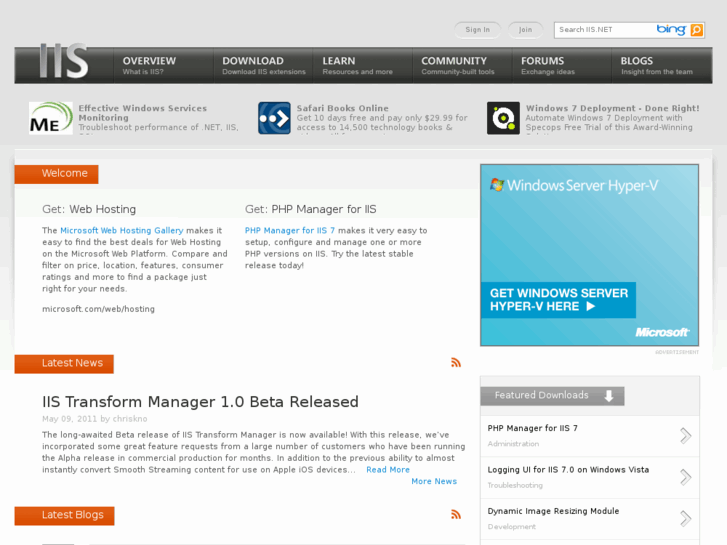
Task: Click the chevron next to PHP Manager for IIS 7
Action: pyautogui.click(x=686, y=436)
